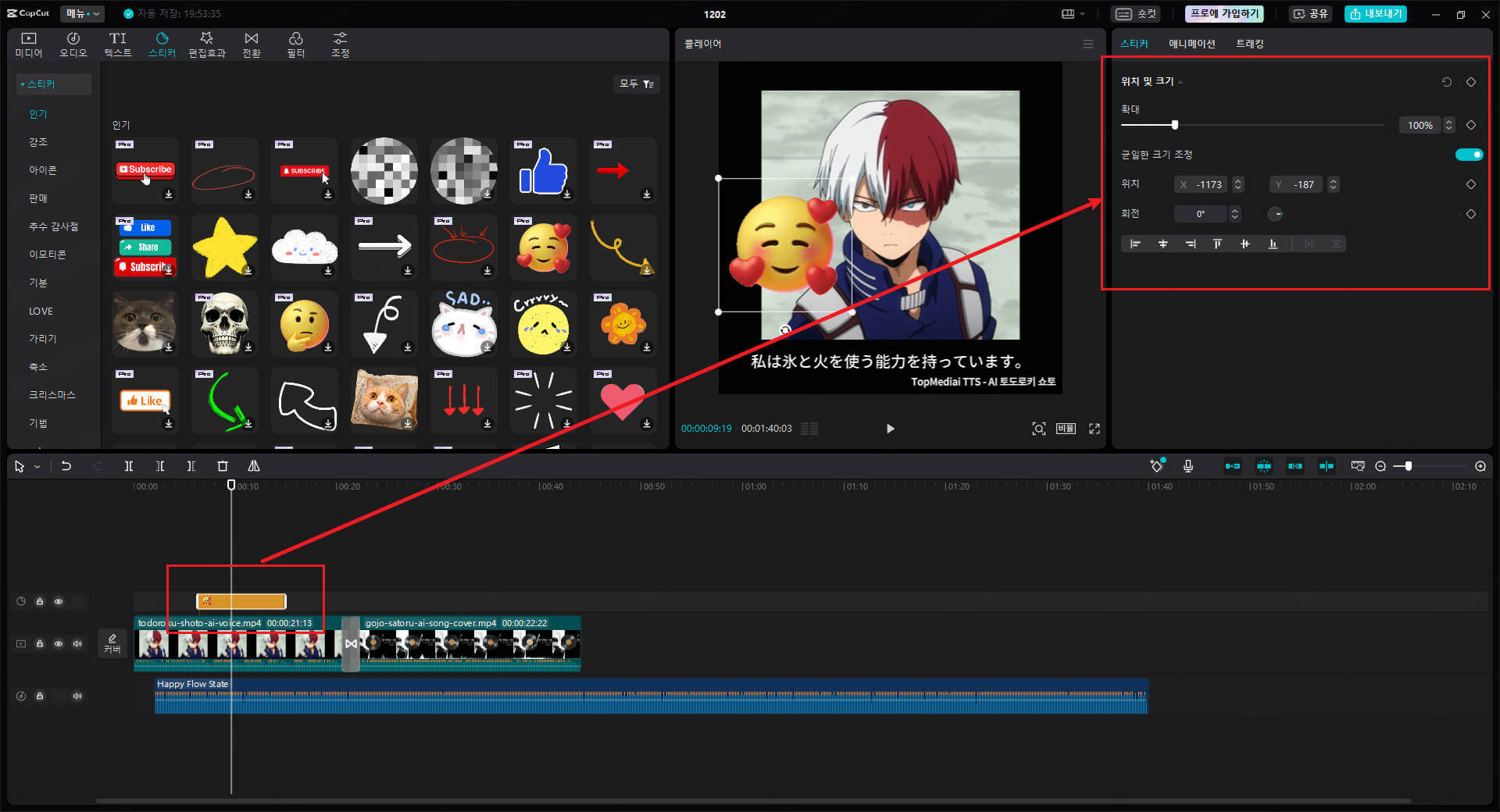Image resolution: width=1500 pixels, height=812 pixels.
Task: Click the align bottom icon
Action: click(x=1273, y=244)
